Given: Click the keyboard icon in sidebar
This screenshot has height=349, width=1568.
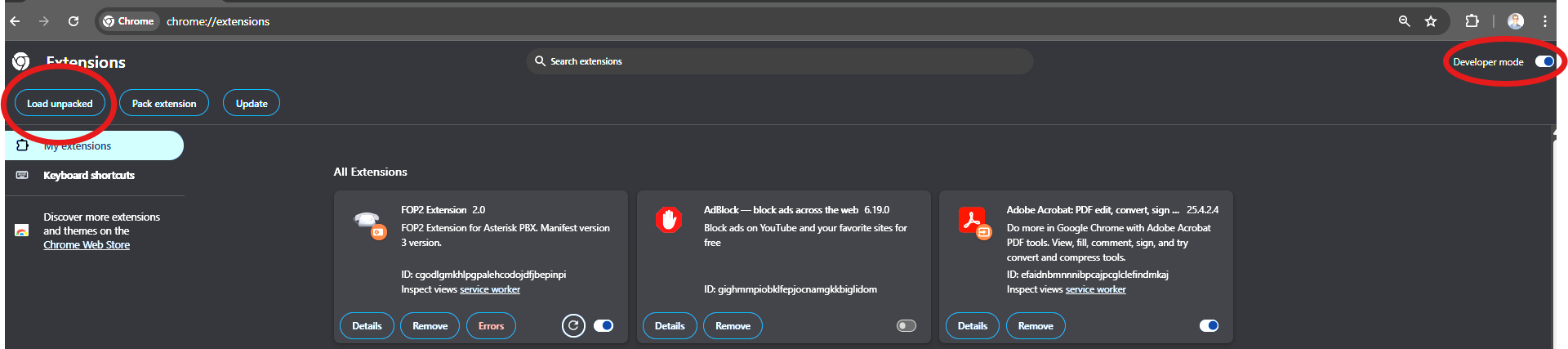Looking at the screenshot, I should click(22, 175).
